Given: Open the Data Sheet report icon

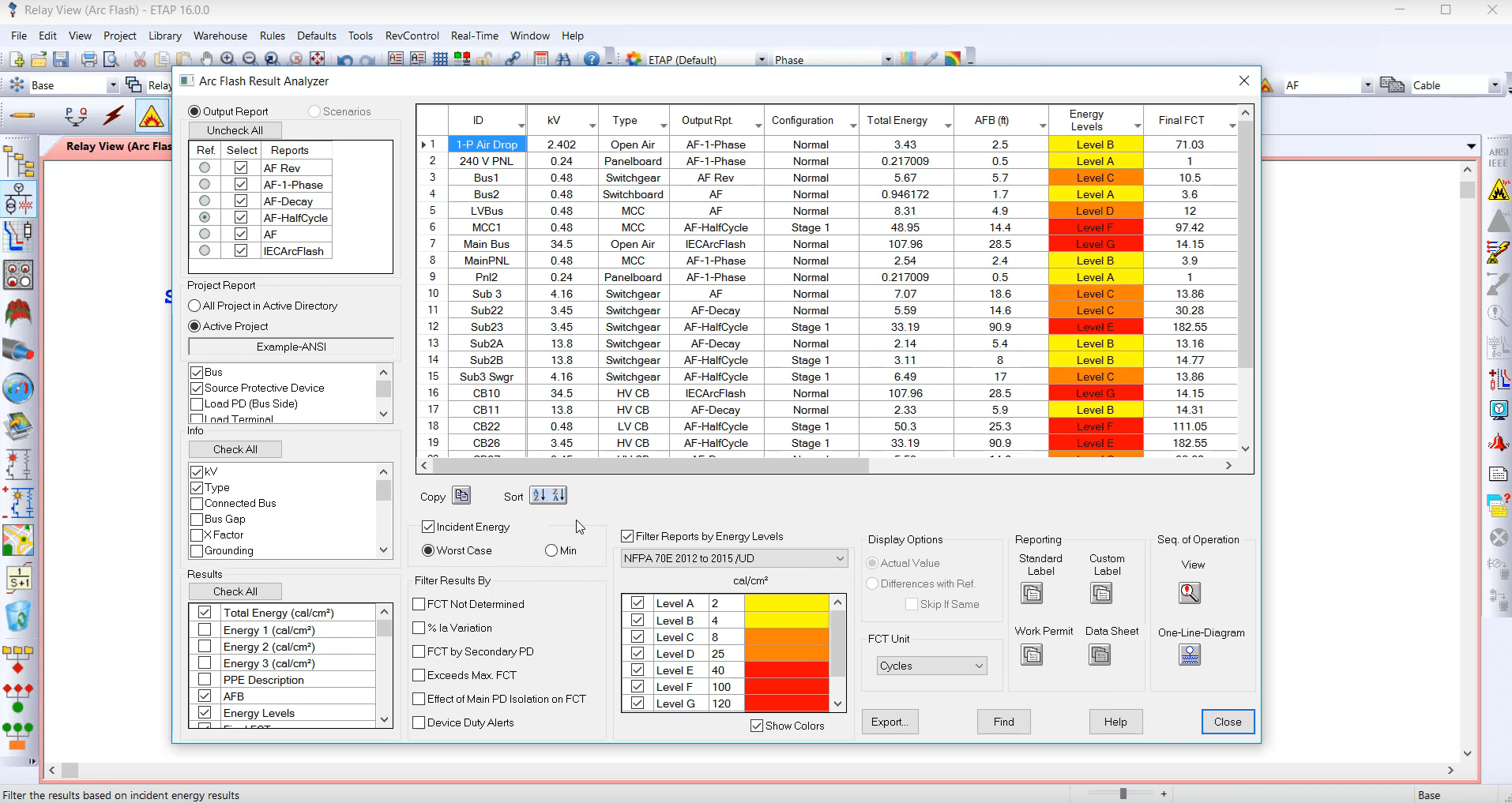Looking at the screenshot, I should click(x=1100, y=655).
